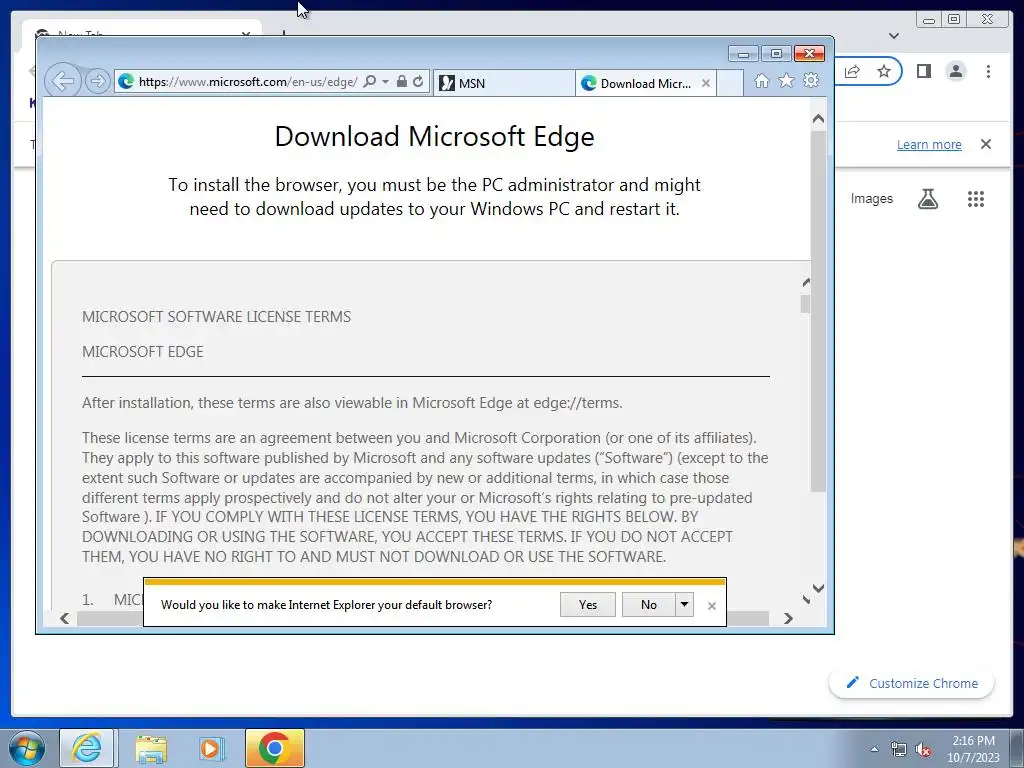1024x768 pixels.
Task: Click the license box inner scrollbar thumb
Action: click(x=805, y=304)
